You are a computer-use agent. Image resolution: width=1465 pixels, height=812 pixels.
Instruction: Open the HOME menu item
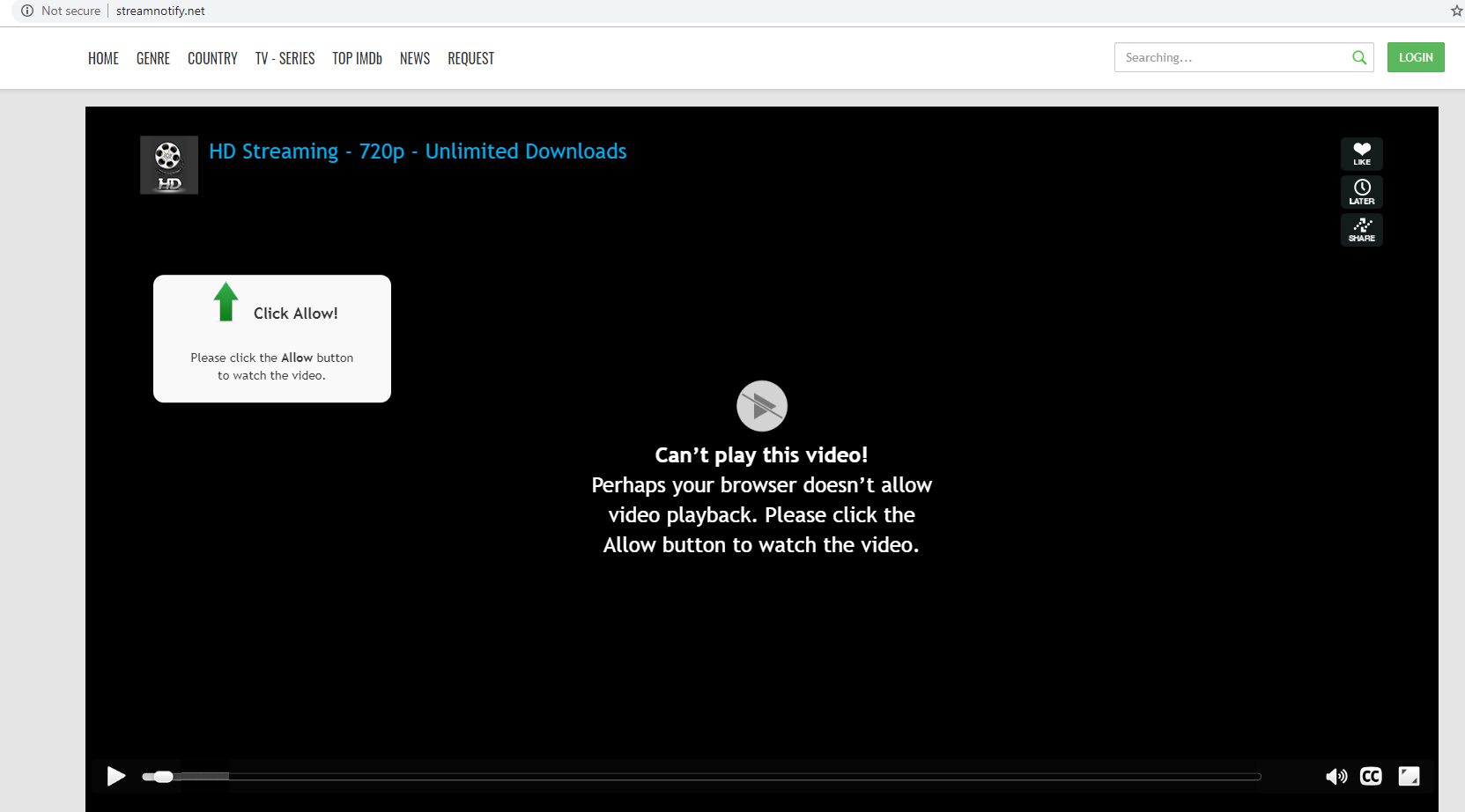coord(103,58)
